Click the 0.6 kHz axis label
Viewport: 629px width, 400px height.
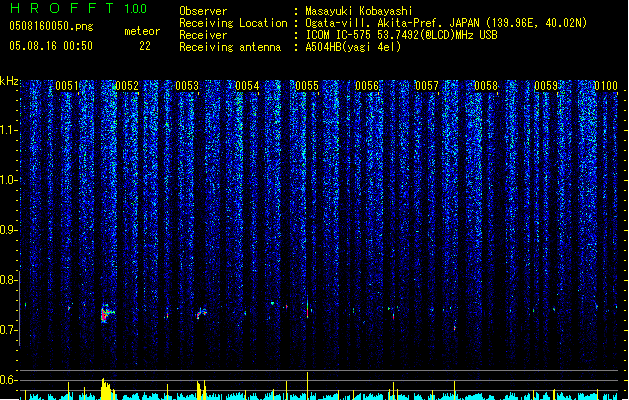tap(8, 380)
